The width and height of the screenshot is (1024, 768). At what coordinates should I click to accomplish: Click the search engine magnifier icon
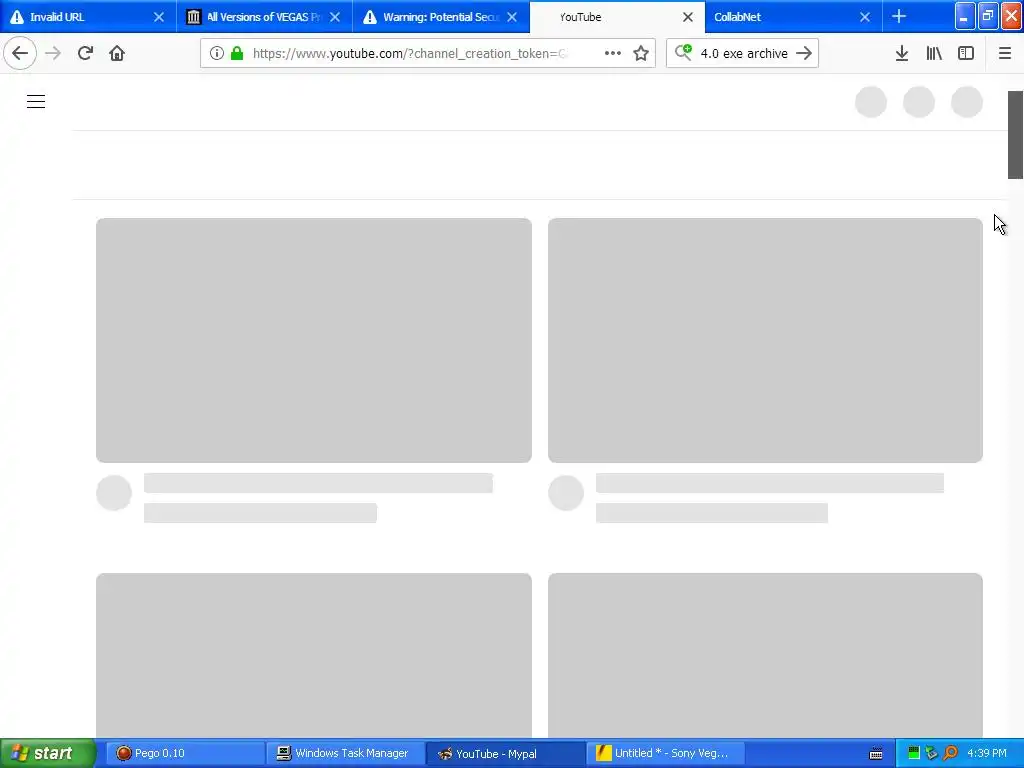[x=683, y=52]
